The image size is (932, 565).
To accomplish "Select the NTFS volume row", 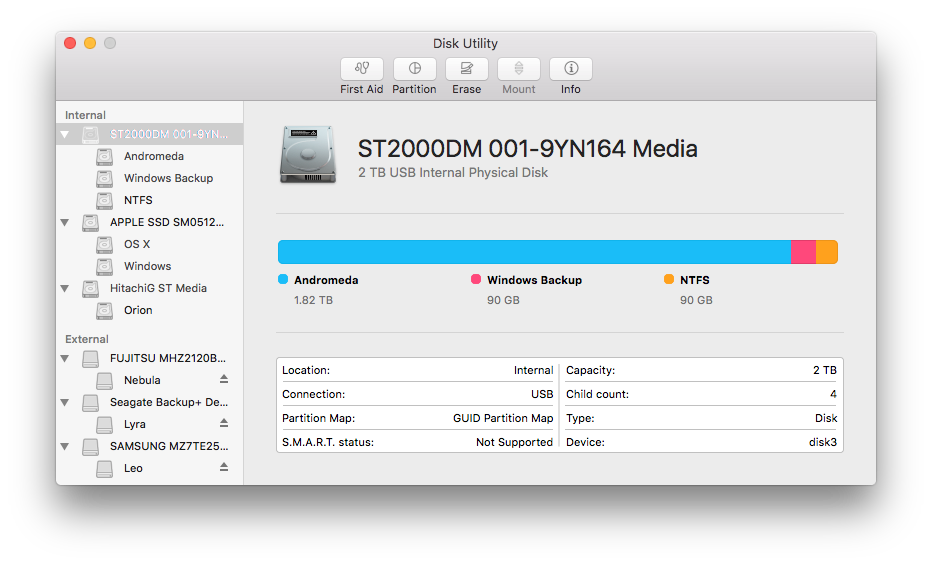I will 150,200.
